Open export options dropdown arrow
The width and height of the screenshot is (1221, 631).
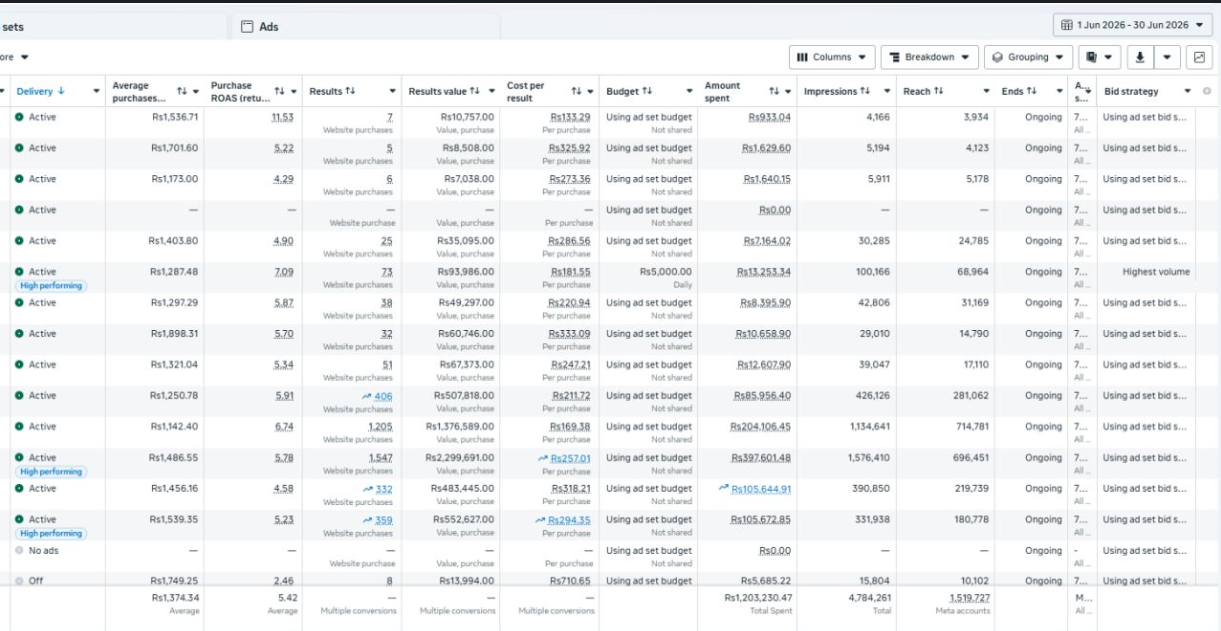pos(1169,57)
